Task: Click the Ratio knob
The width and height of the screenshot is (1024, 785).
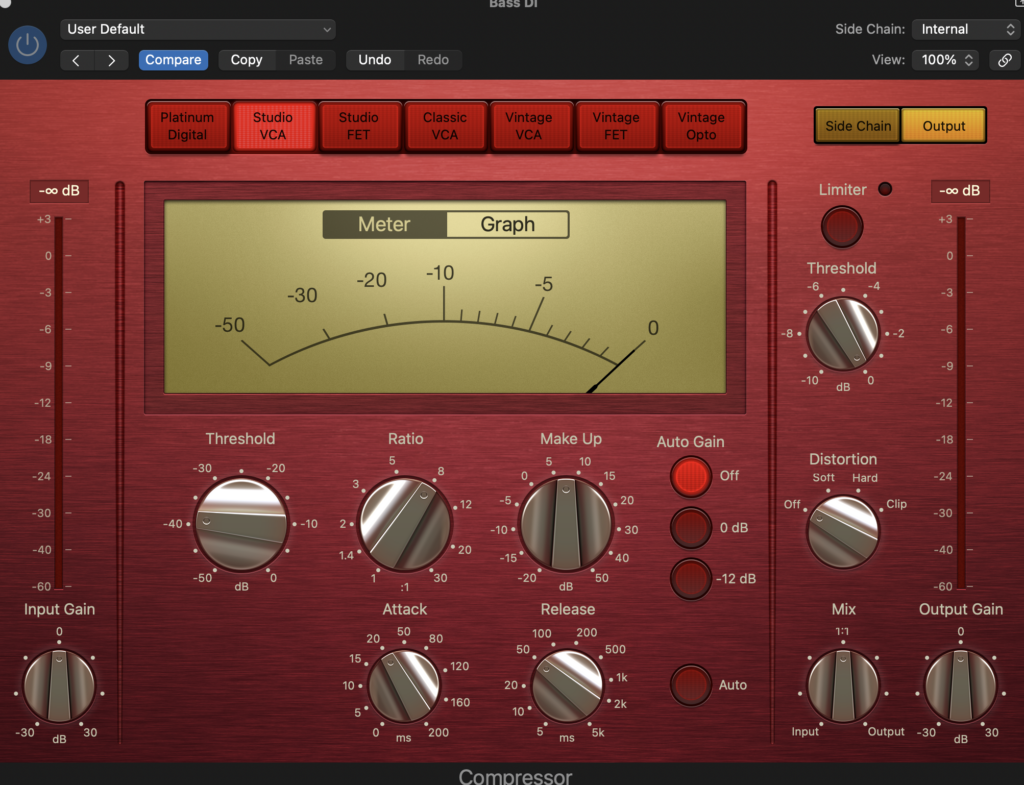Action: [x=405, y=524]
